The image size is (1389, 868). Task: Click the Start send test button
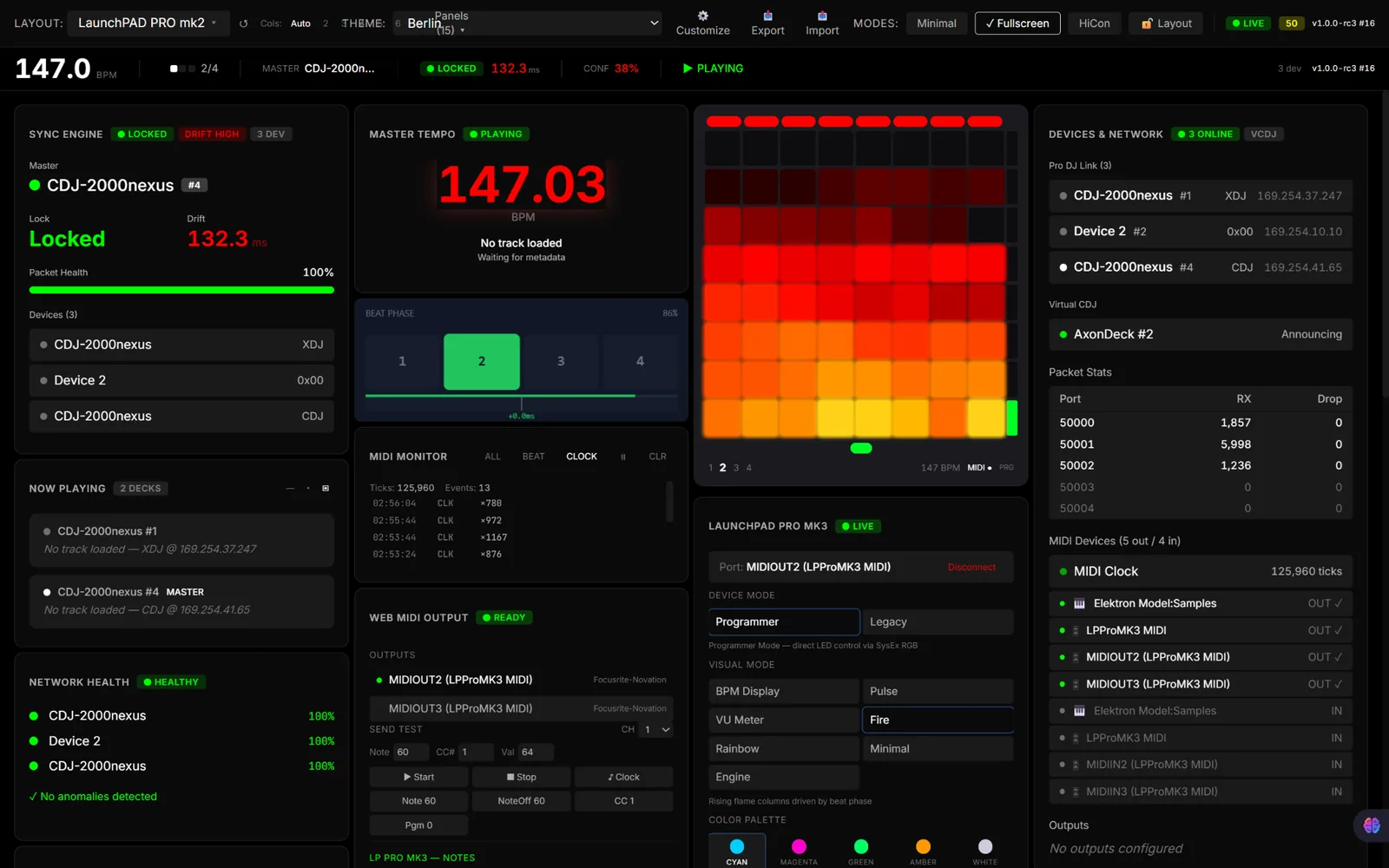point(418,777)
